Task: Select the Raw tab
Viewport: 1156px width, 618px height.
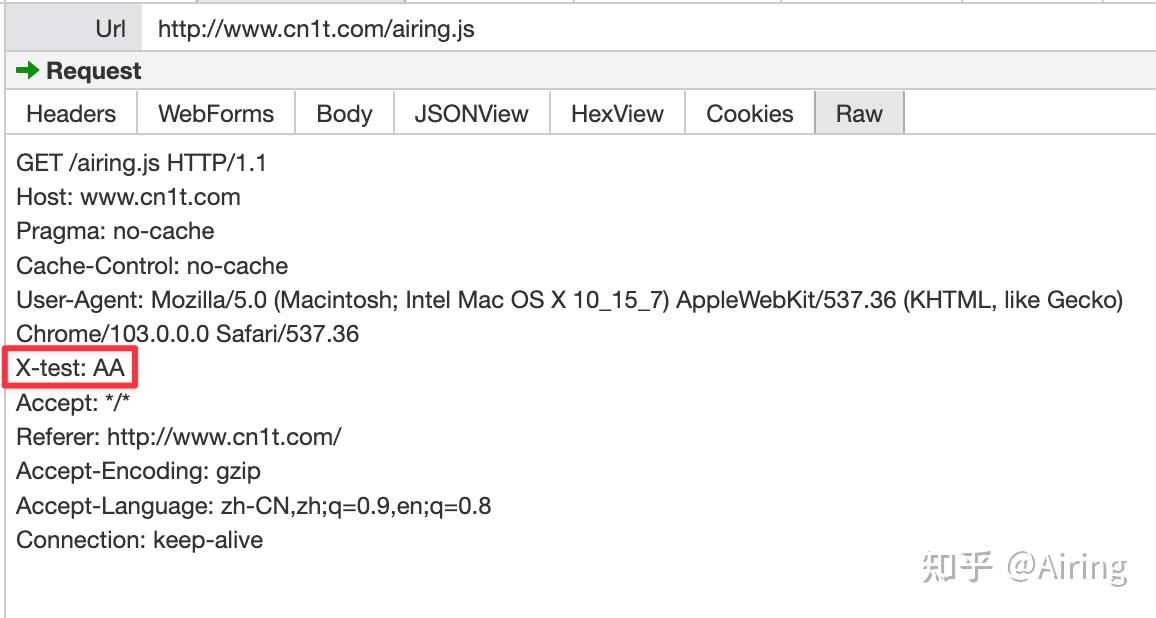Action: tap(859, 114)
